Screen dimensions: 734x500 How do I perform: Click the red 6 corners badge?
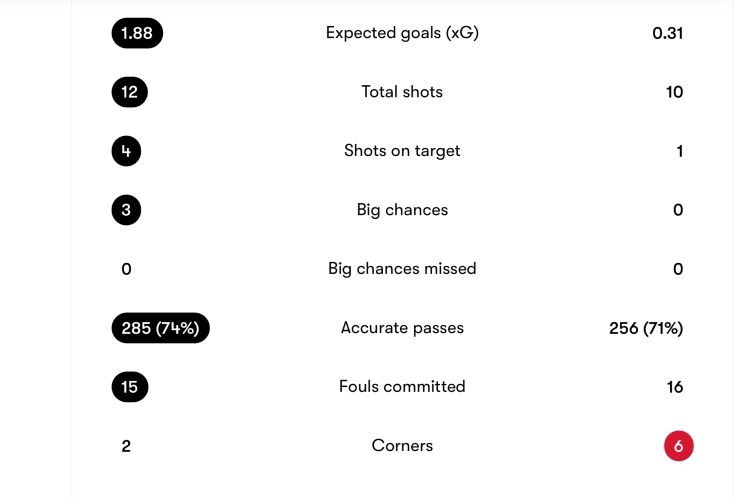point(678,446)
